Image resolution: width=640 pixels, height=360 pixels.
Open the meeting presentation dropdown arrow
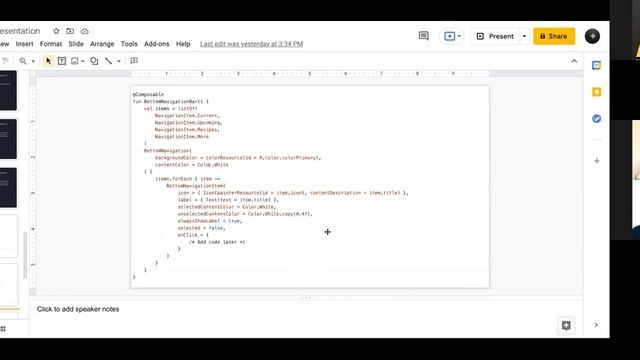459,36
